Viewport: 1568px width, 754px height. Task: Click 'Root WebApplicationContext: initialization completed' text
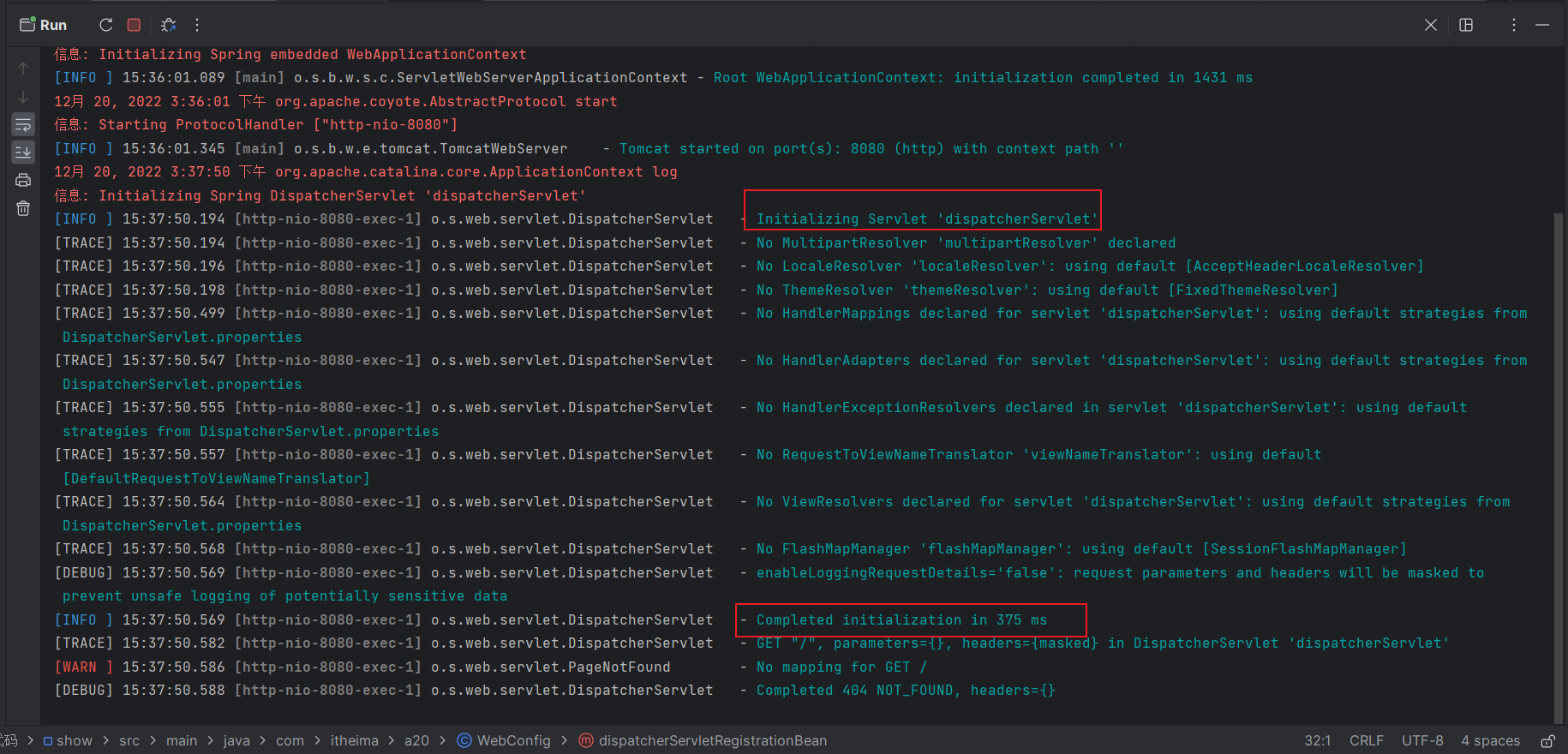coord(983,77)
